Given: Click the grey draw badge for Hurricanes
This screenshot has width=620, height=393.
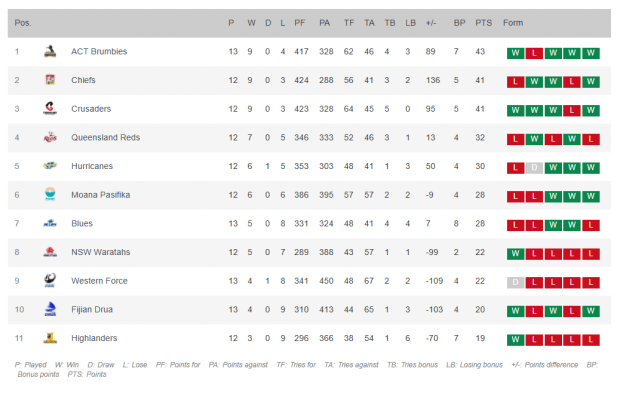Looking at the screenshot, I should coord(534,168).
